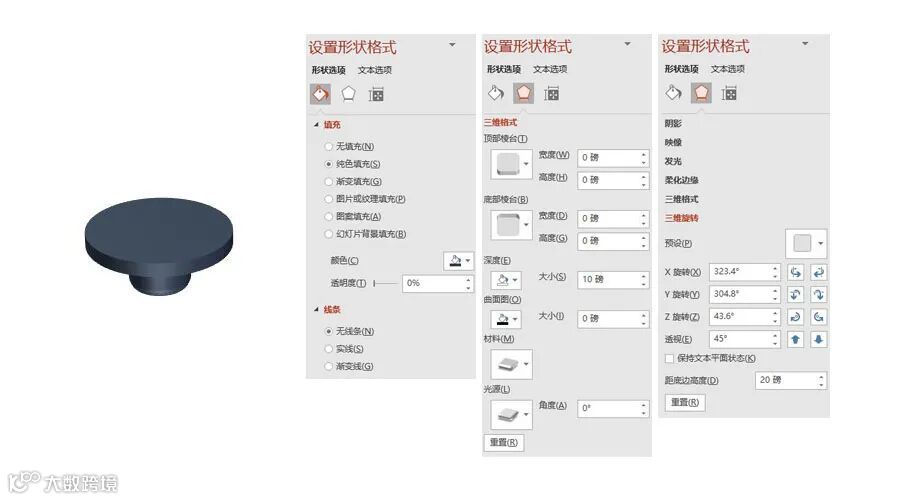Open the 颜色(C) fill color dropdown
Image resolution: width=900 pixels, height=500 pixels.
pyautogui.click(x=458, y=261)
